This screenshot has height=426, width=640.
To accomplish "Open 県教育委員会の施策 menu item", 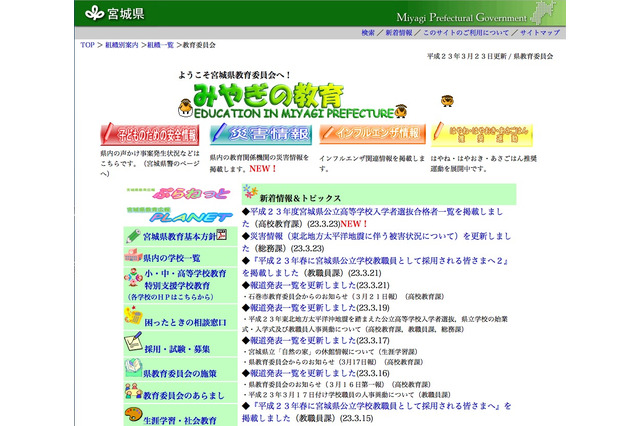I will (x=180, y=374).
